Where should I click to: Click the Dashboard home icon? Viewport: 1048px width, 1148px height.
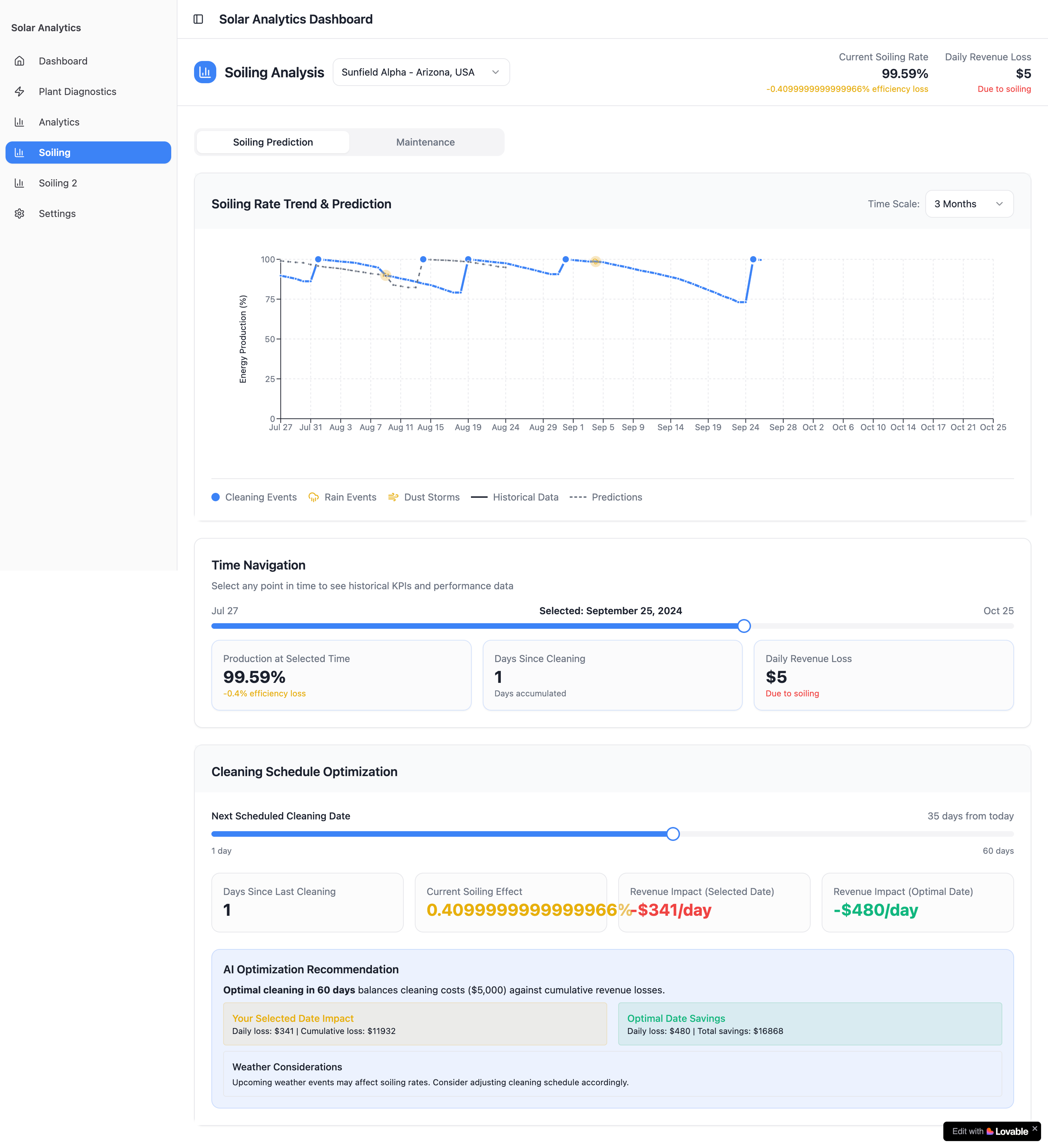(x=20, y=61)
